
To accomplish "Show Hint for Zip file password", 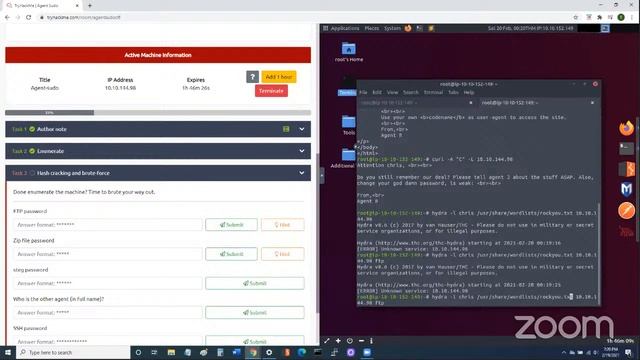I will pos(282,254).
